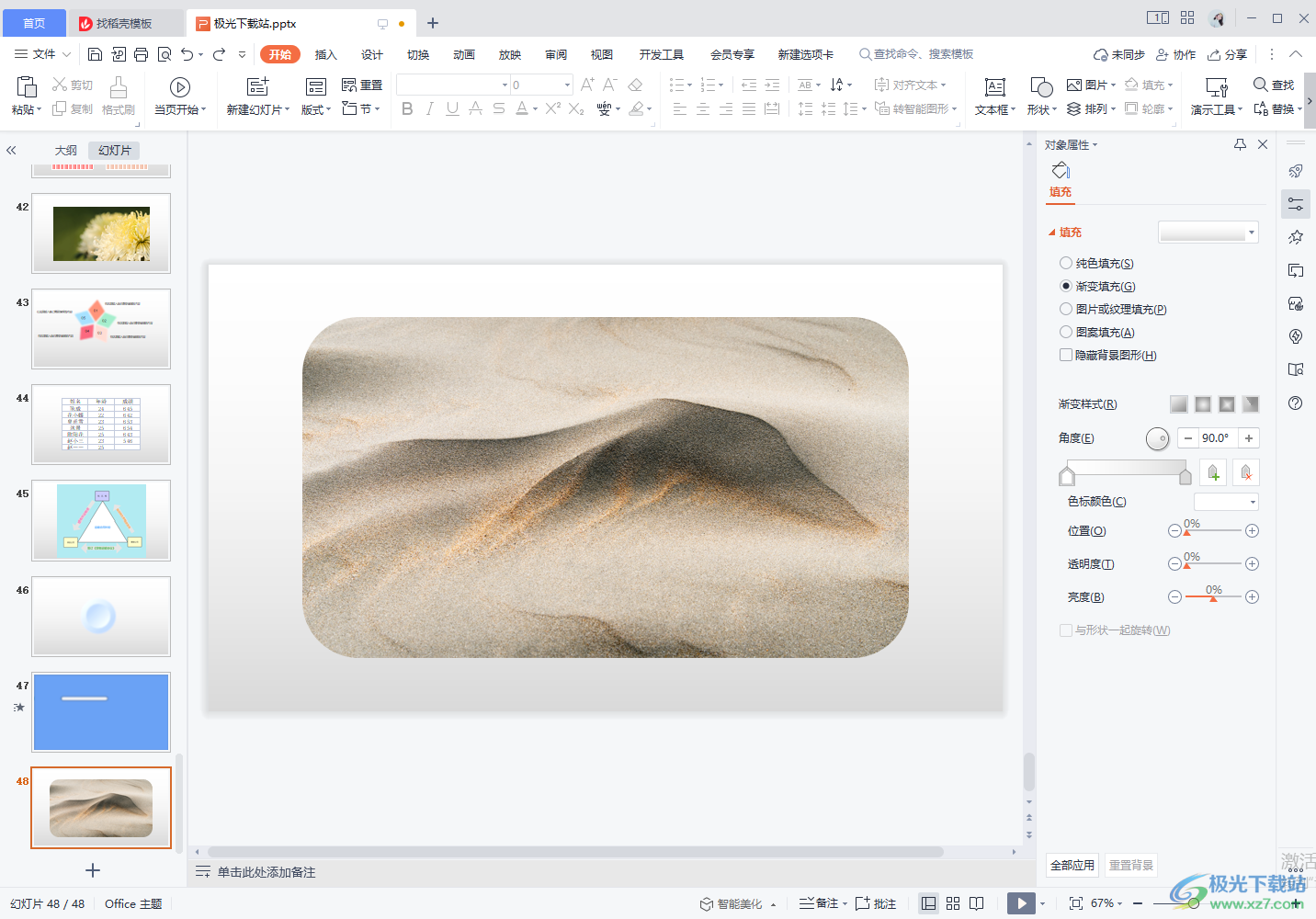Select Pattern Fill radio button

point(1066,332)
